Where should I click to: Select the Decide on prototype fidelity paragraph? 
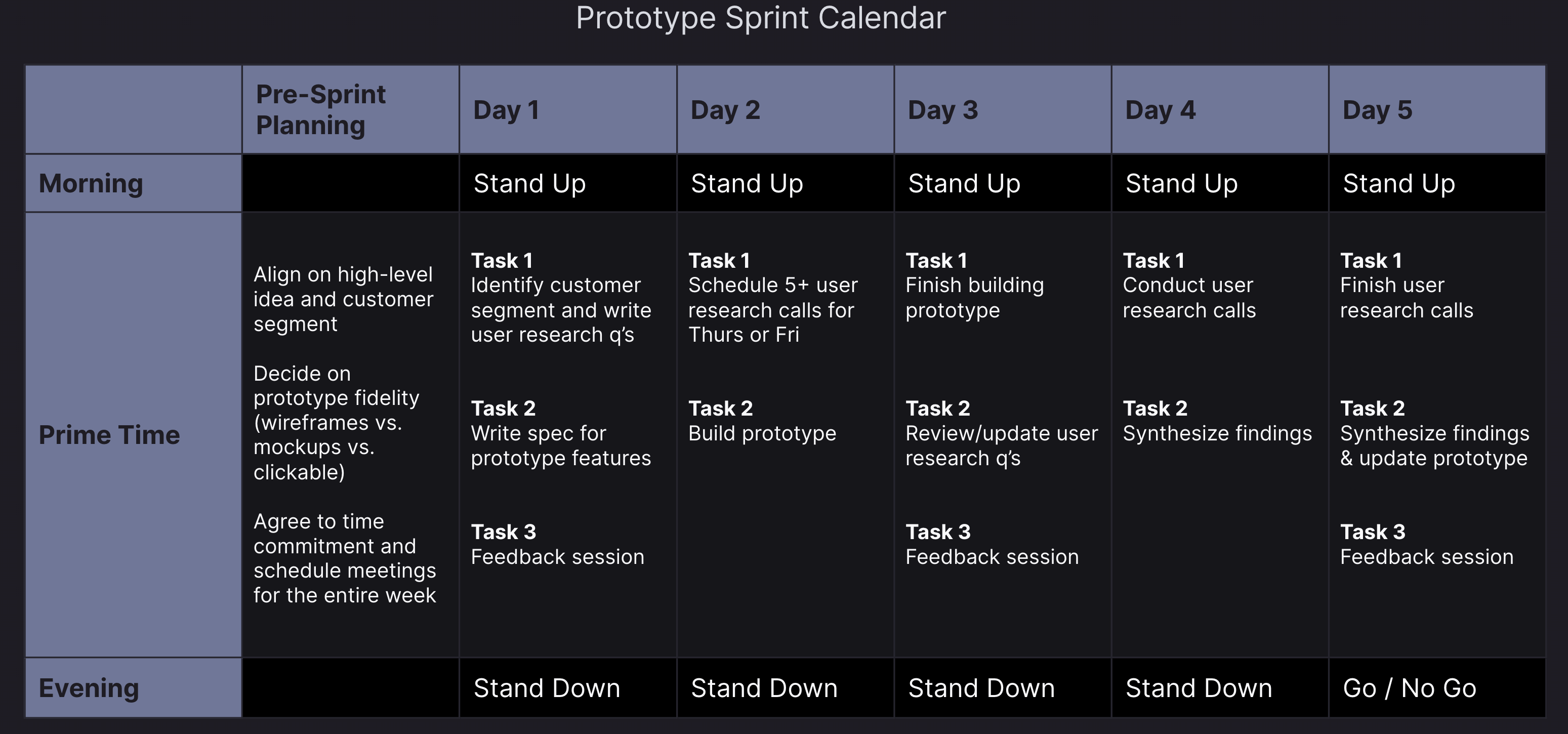point(336,422)
